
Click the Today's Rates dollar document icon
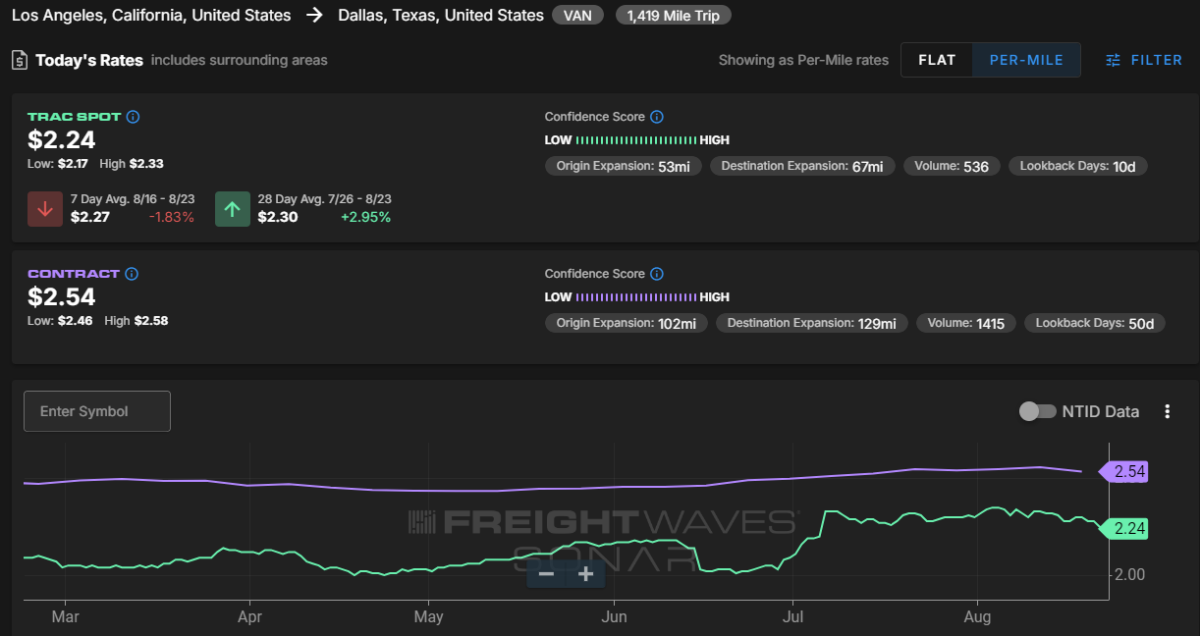[19, 60]
